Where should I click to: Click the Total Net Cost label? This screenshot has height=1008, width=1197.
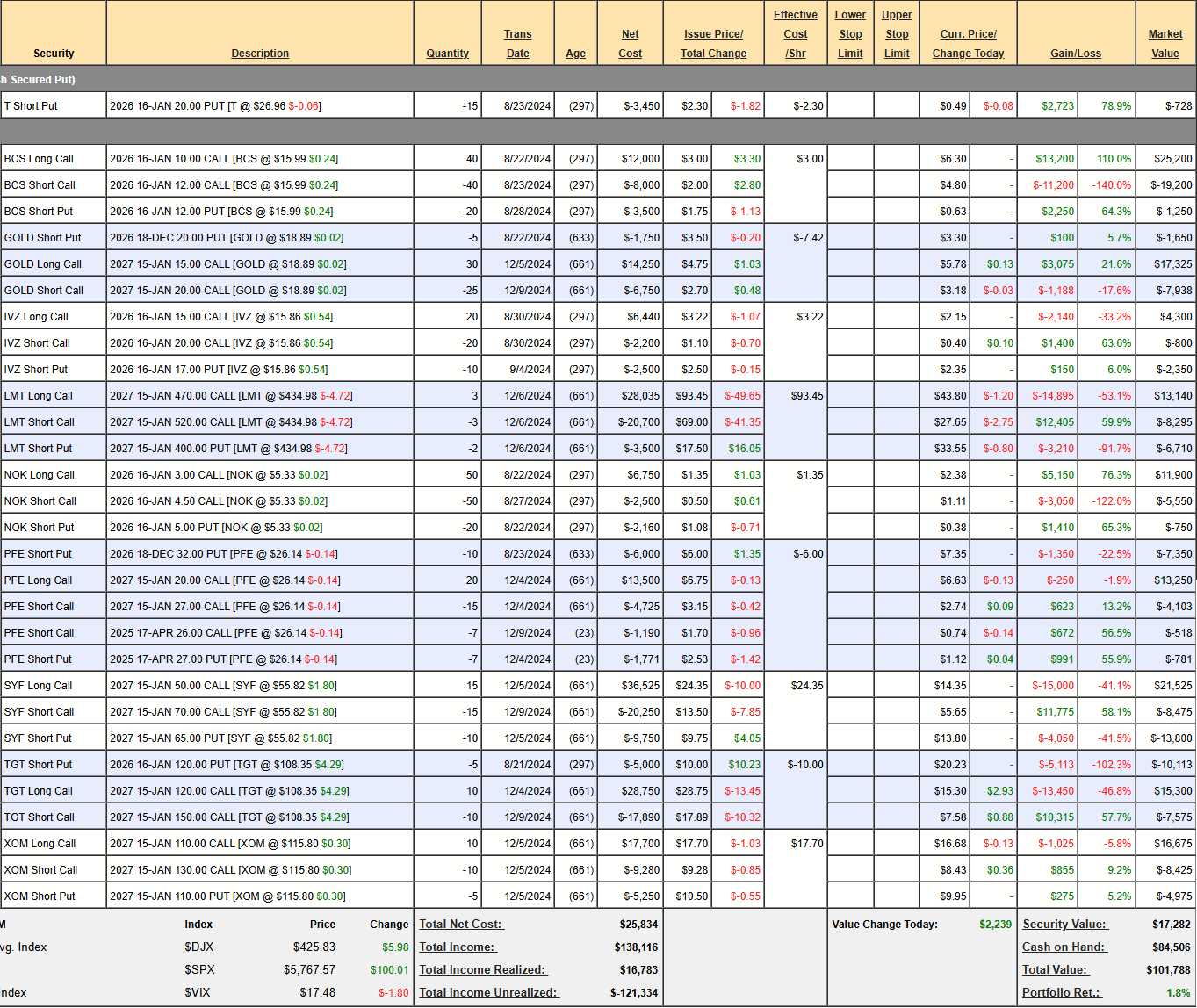(461, 924)
